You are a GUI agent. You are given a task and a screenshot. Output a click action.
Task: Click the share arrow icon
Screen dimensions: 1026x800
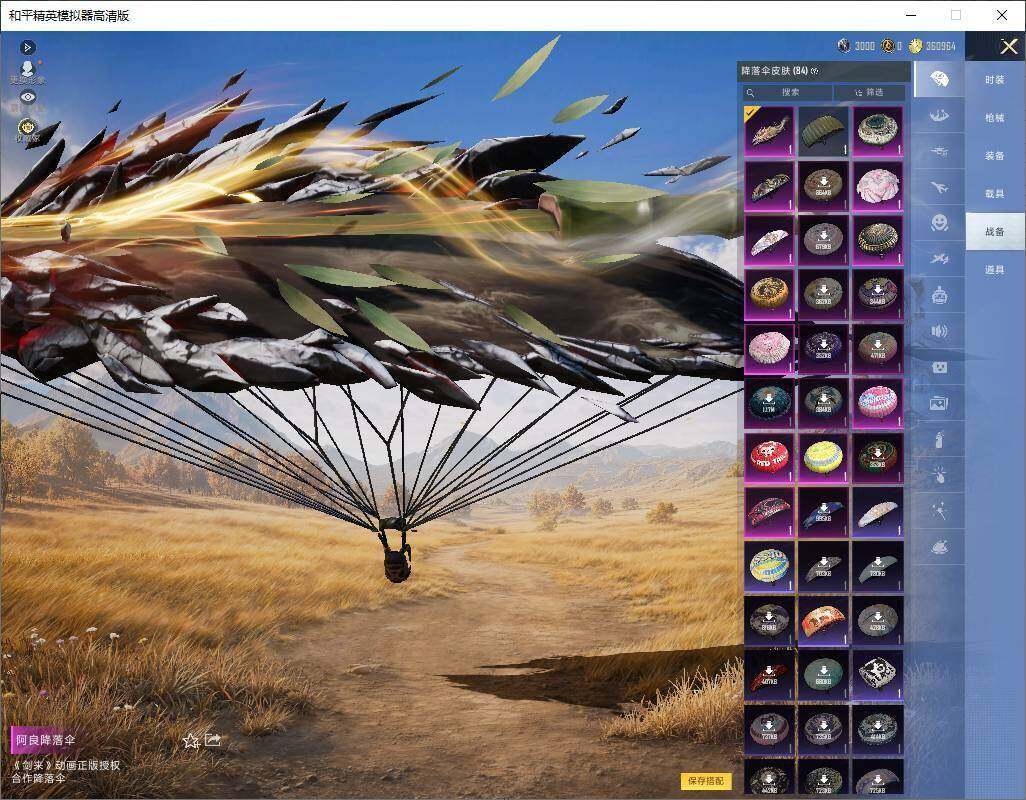[x=213, y=740]
